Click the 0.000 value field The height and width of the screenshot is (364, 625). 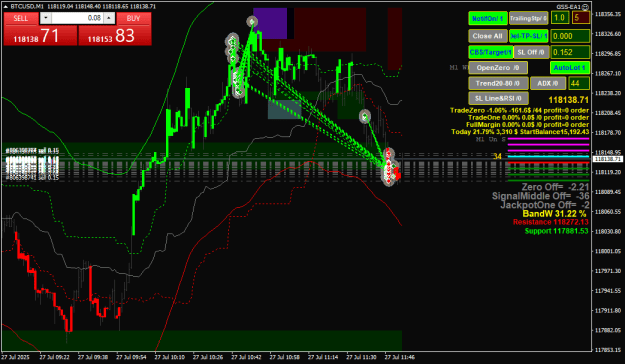tap(570, 36)
